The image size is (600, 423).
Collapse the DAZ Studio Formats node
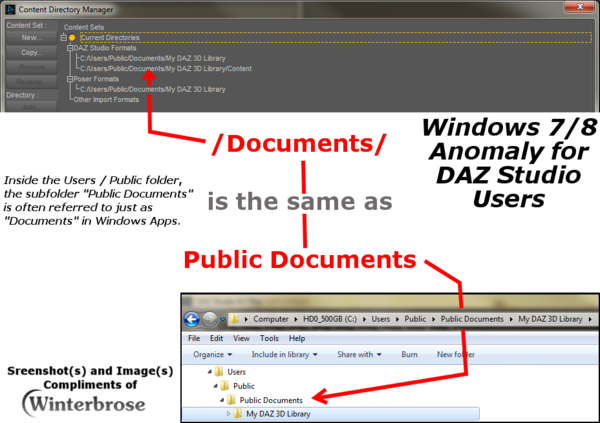tap(70, 48)
